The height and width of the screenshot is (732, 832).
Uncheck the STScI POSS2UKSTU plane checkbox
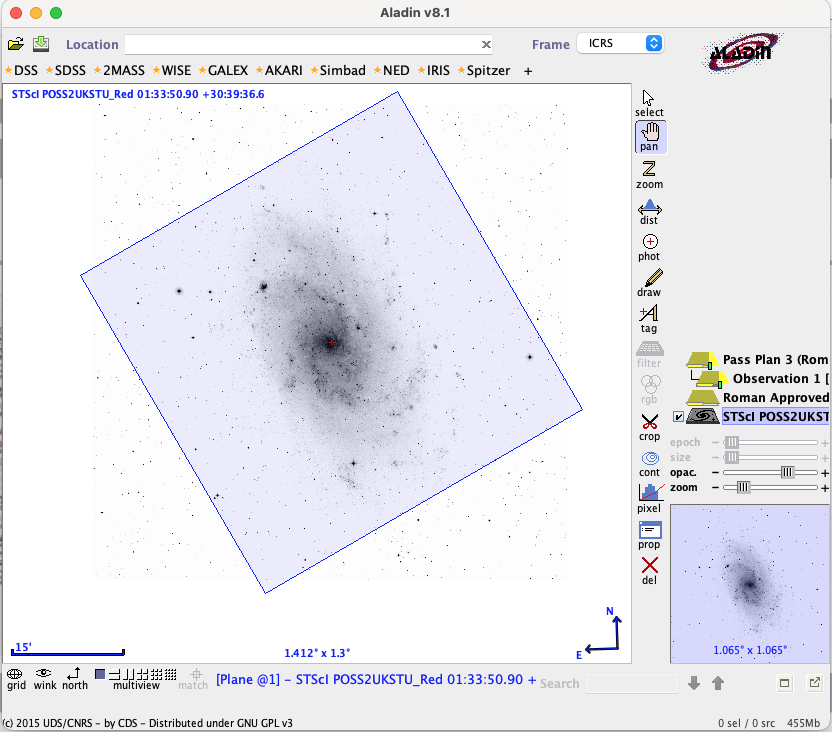click(x=679, y=417)
